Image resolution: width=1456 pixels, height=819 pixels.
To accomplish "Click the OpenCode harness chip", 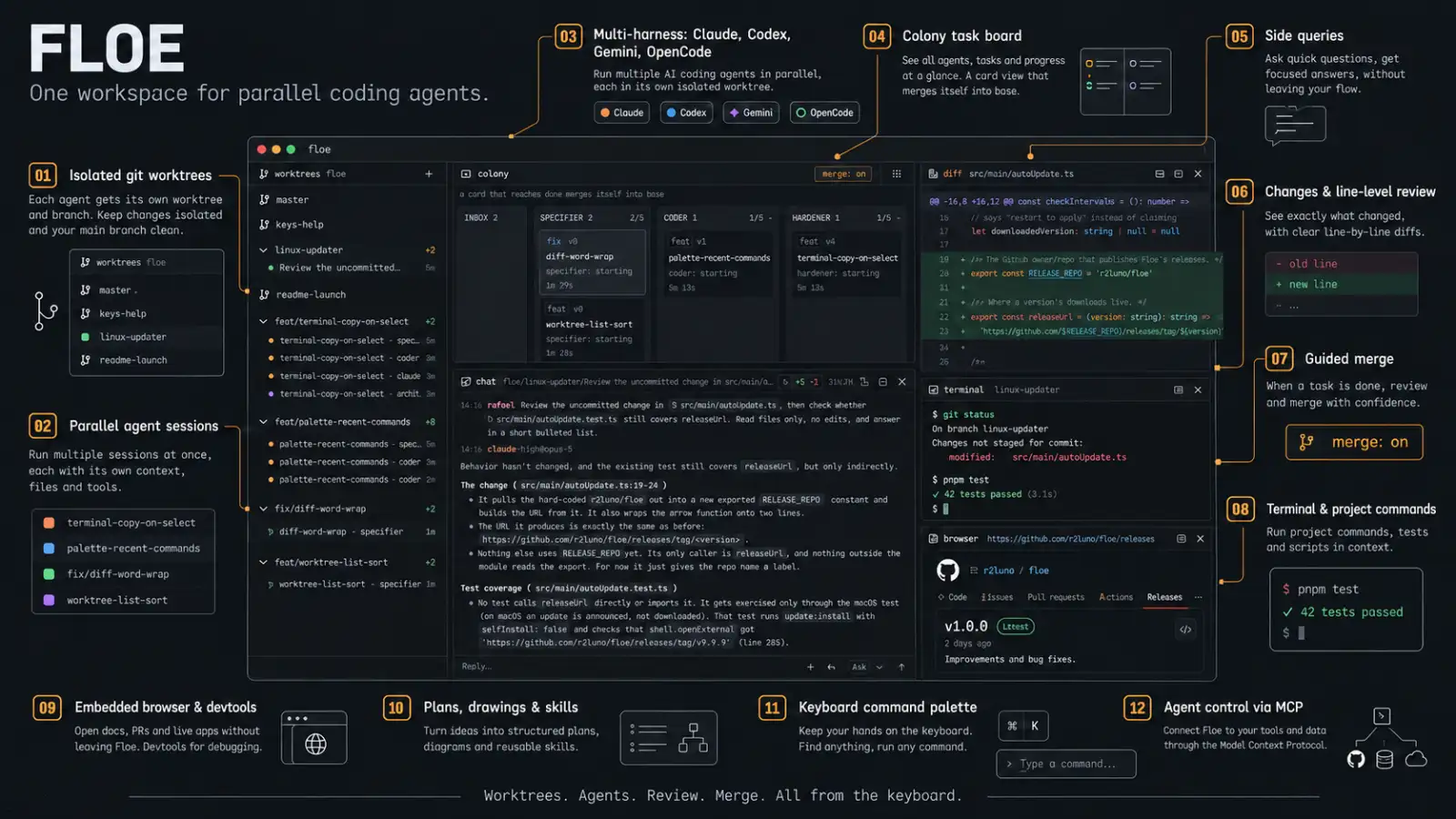I will coord(824,113).
